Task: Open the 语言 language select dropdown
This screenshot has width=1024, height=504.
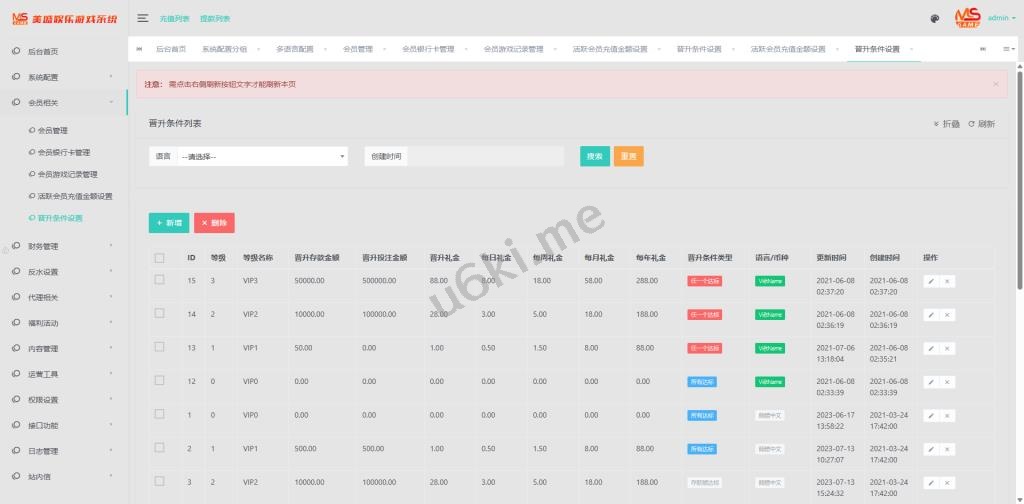Action: (261, 156)
